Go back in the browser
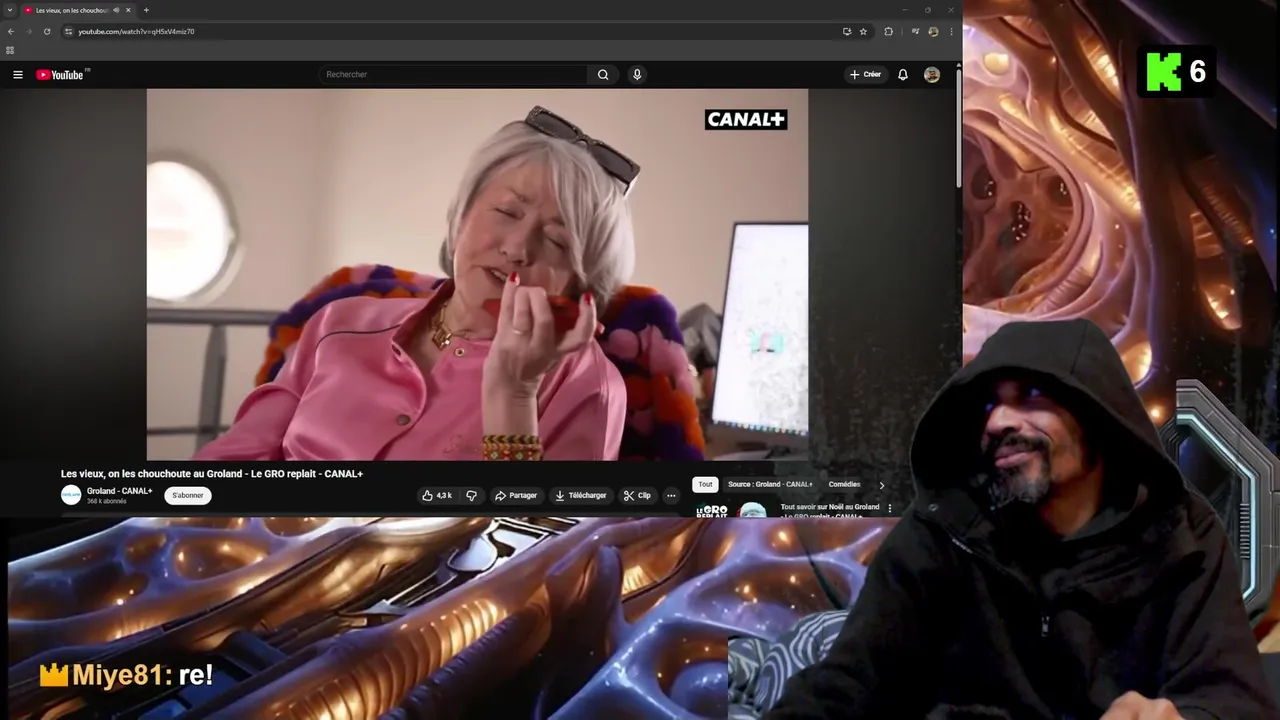The width and height of the screenshot is (1280, 720). (x=10, y=31)
